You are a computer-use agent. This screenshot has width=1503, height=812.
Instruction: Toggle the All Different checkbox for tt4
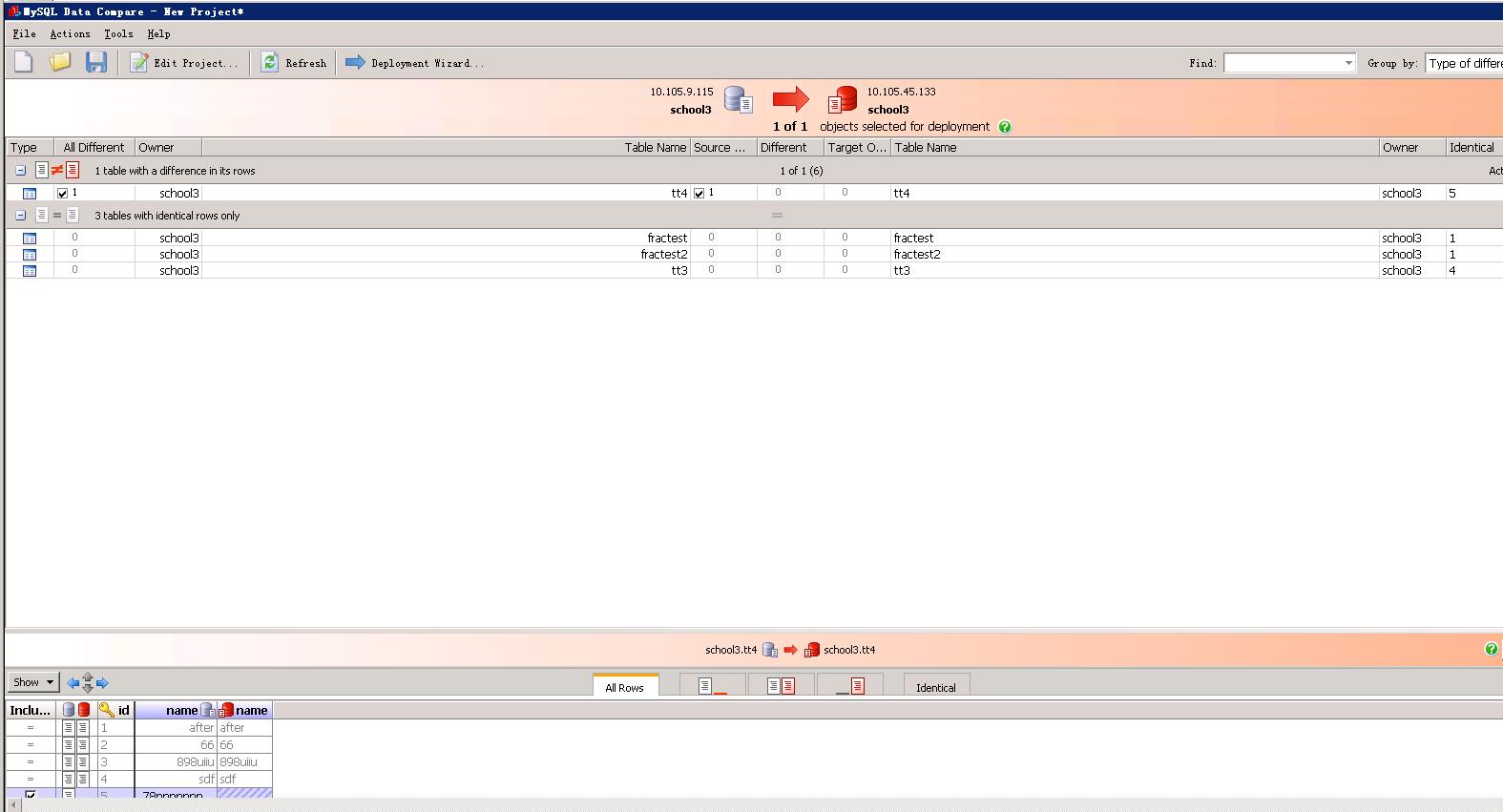click(62, 193)
